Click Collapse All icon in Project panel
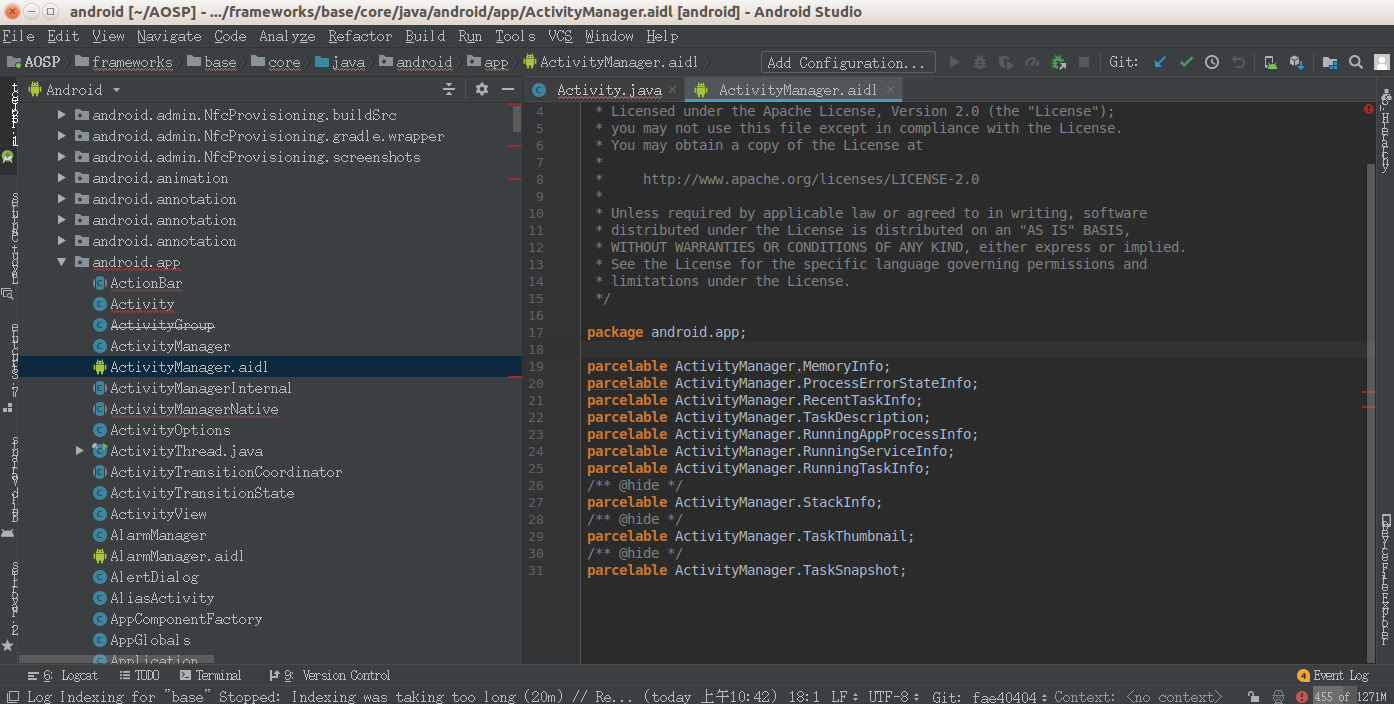The width and height of the screenshot is (1394, 704). click(449, 89)
